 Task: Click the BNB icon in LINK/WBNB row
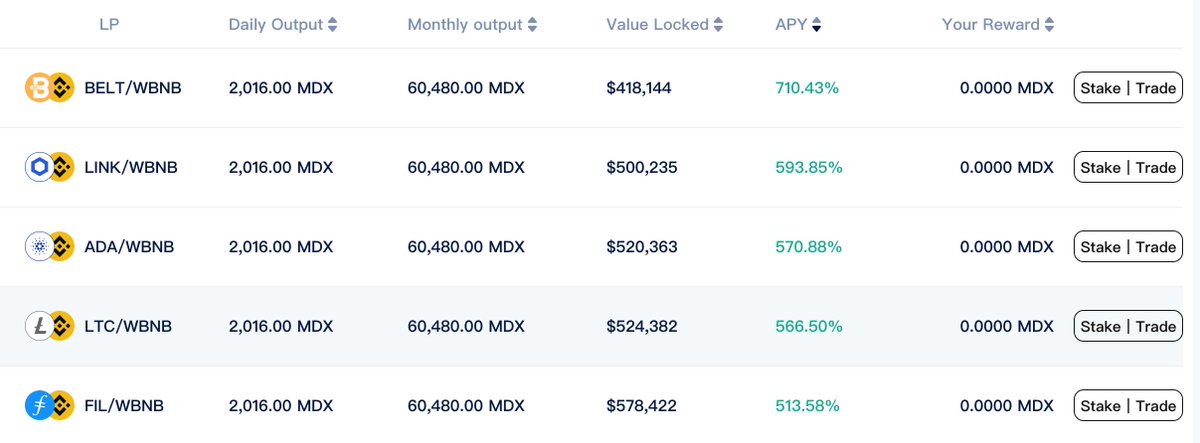point(62,167)
